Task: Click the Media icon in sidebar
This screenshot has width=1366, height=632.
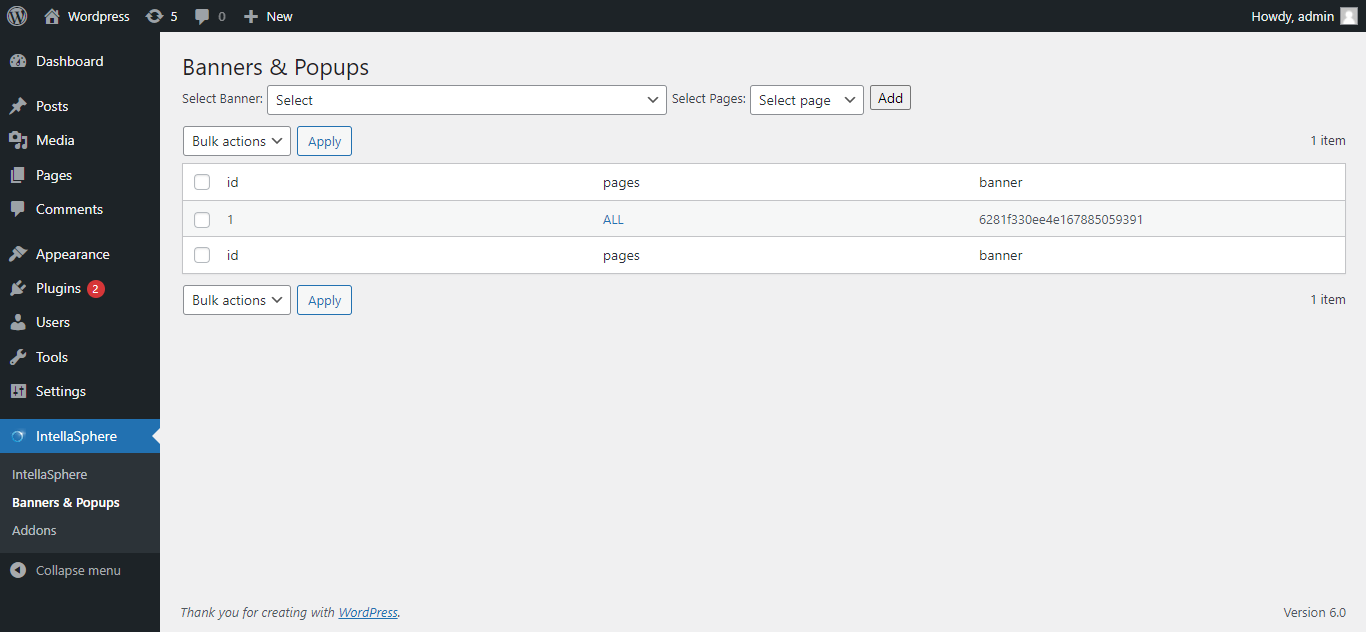Action: [18, 140]
